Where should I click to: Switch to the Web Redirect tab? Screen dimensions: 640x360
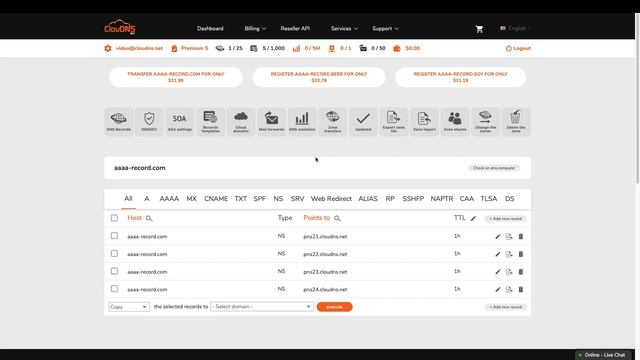pyautogui.click(x=331, y=199)
